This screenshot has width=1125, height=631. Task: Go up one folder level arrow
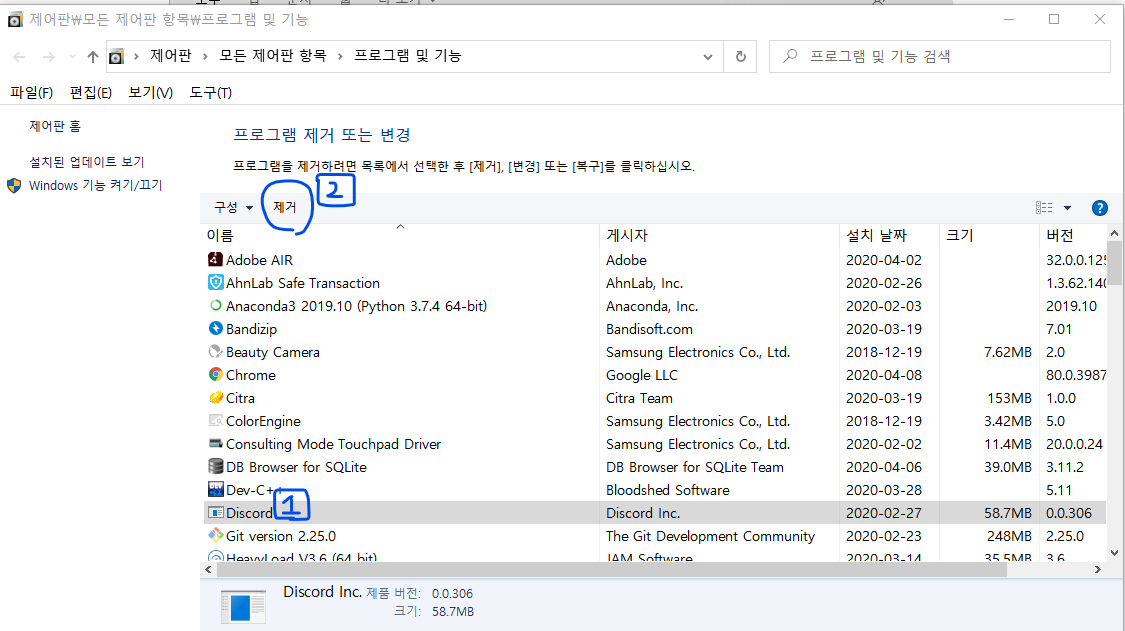pos(93,56)
